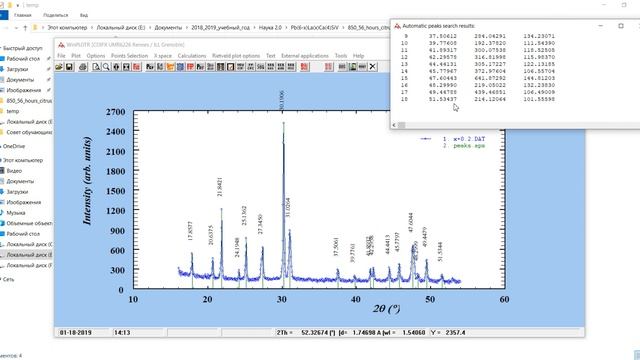Expand chevron after Этот компьютер in address bar
640x360 pixels.
[92, 27]
